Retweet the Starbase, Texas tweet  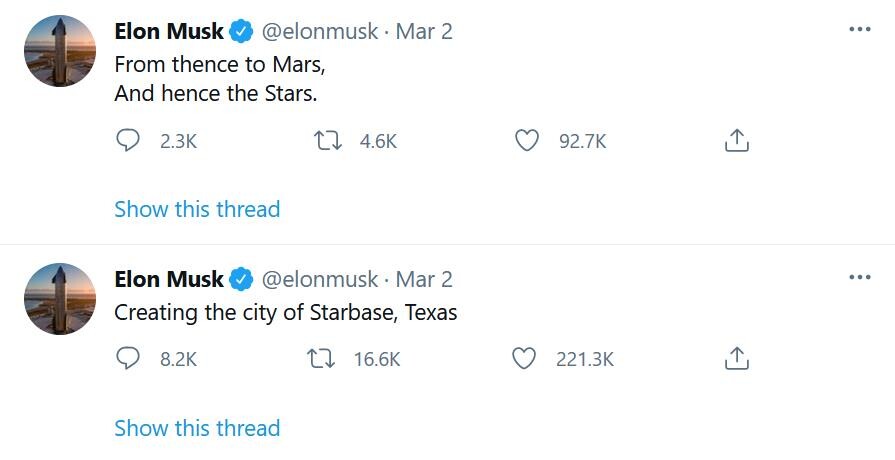pos(322,359)
